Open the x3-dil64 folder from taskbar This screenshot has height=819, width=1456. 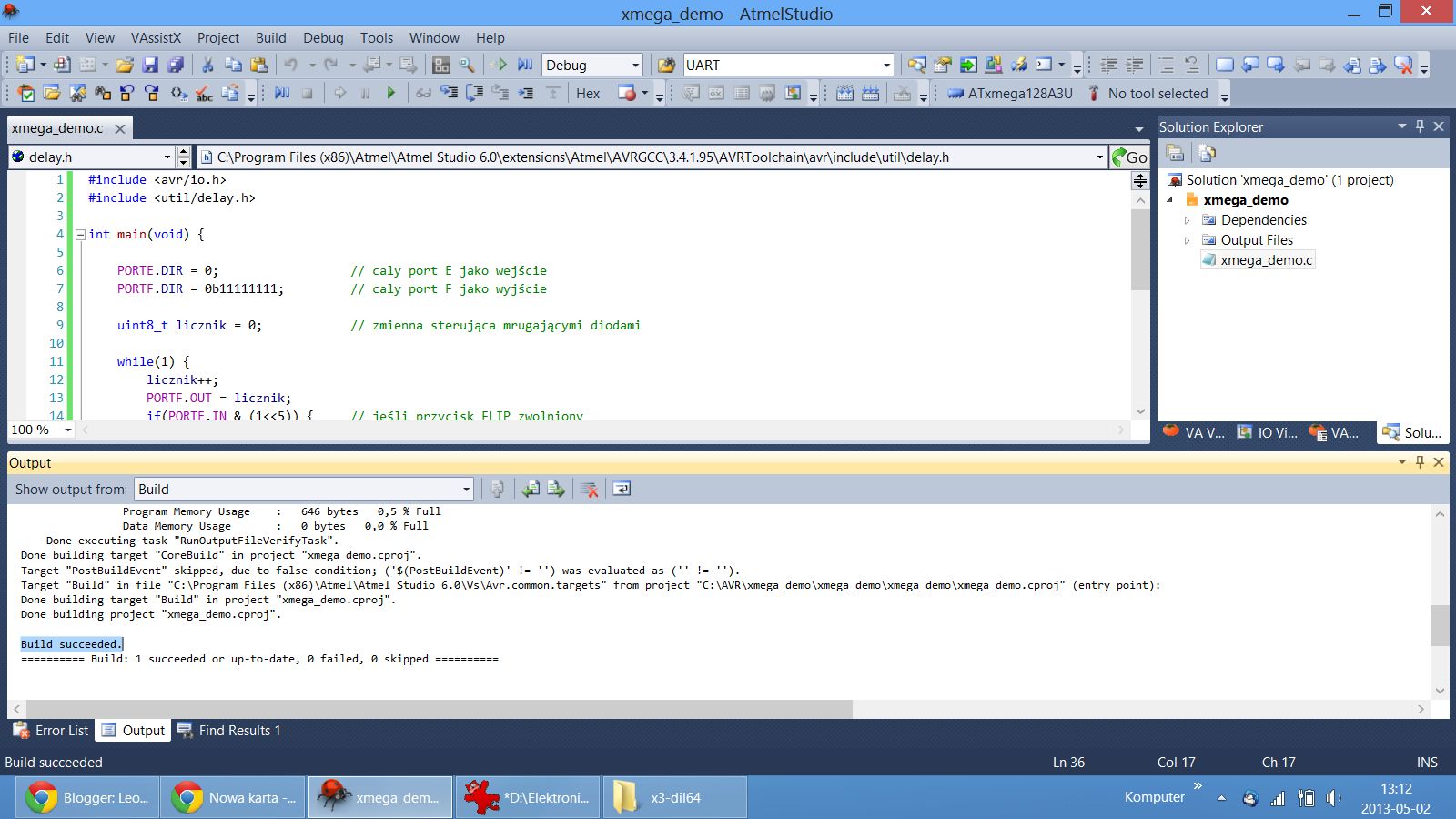point(674,797)
